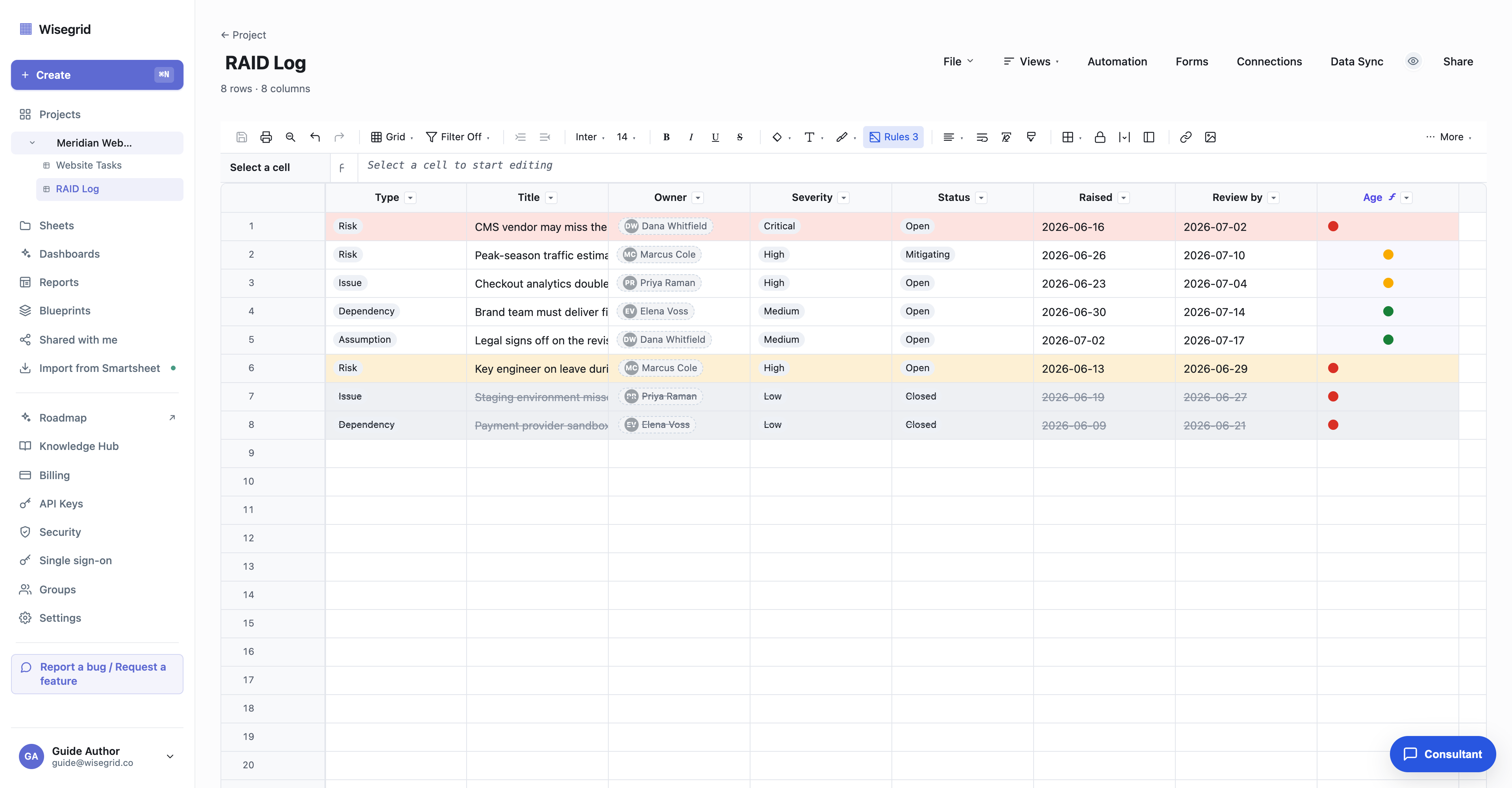Click the column width fit icon
The height and width of the screenshot is (788, 1512).
(x=1124, y=137)
